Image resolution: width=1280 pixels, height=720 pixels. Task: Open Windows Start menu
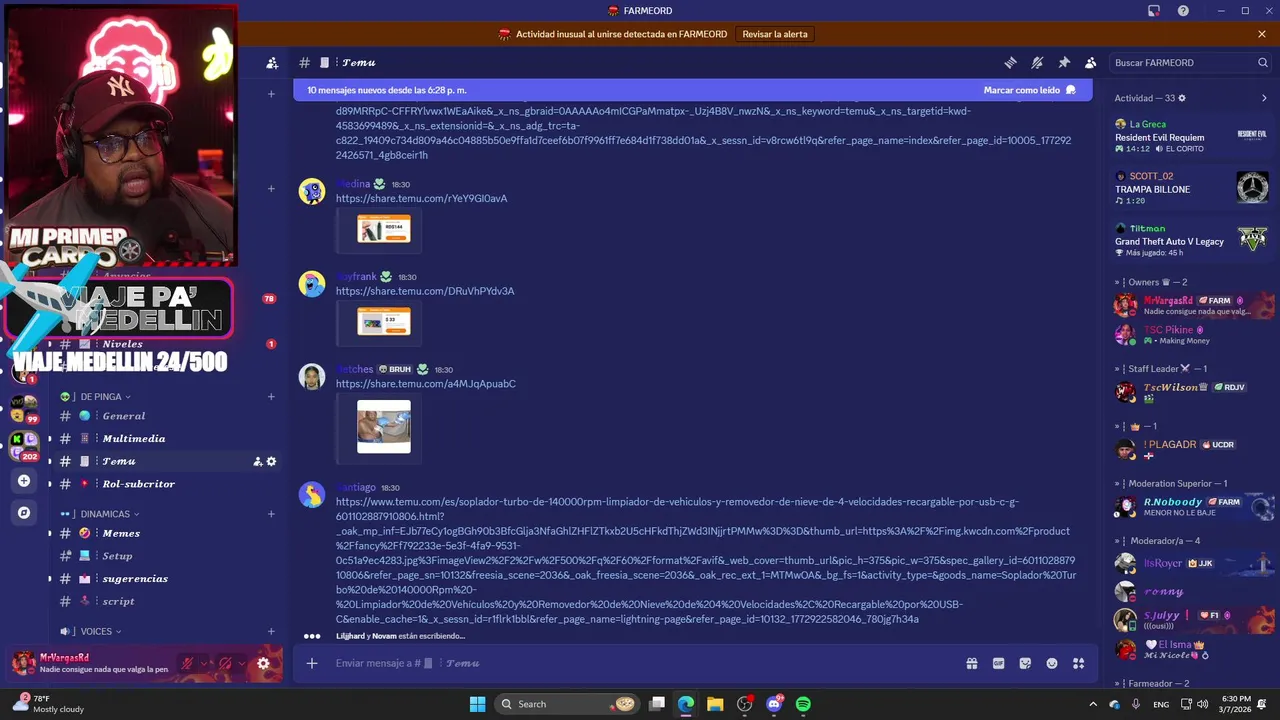(x=477, y=704)
